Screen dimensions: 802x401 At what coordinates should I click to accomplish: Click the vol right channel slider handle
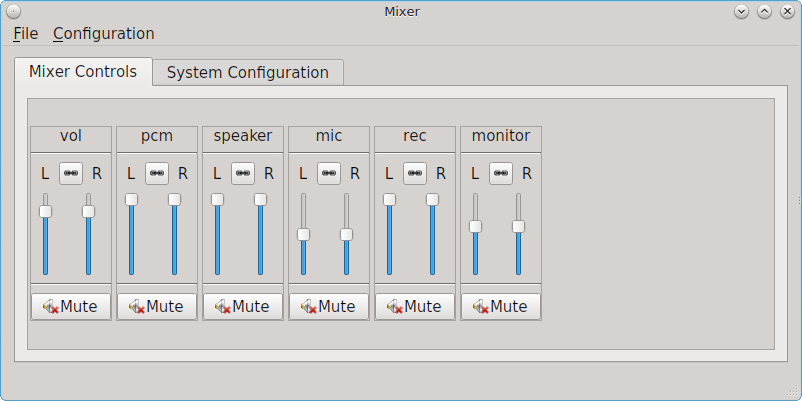[x=88, y=211]
